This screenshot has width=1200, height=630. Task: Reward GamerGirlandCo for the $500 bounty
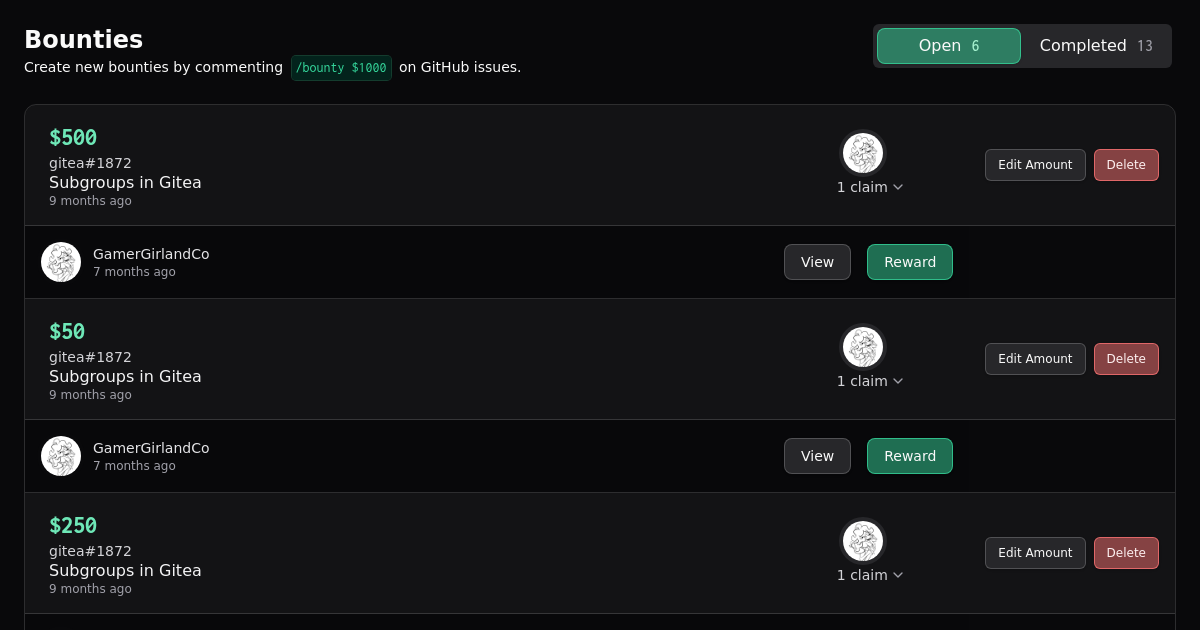coord(909,262)
